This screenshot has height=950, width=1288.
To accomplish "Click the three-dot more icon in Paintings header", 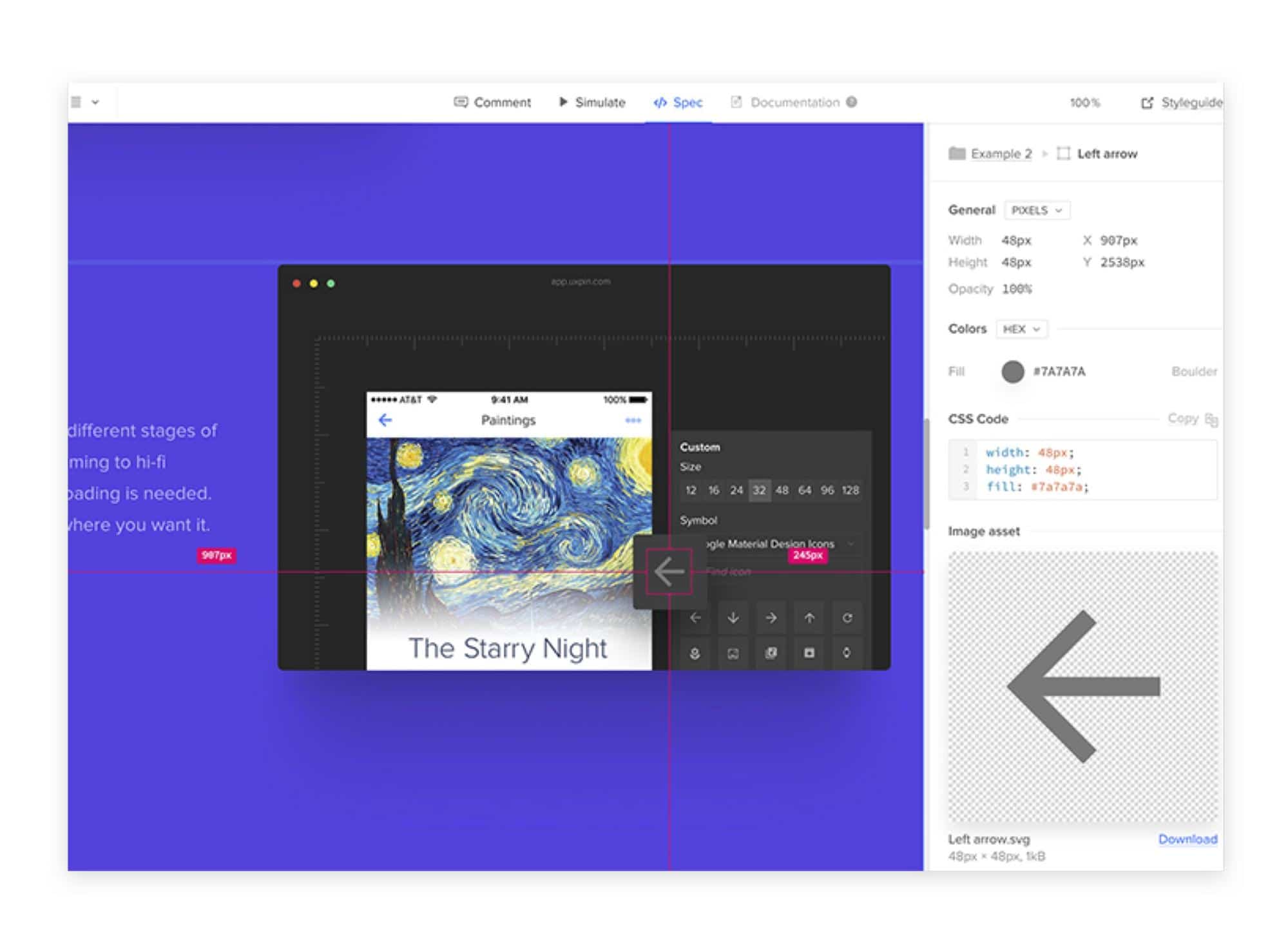I will [x=633, y=420].
